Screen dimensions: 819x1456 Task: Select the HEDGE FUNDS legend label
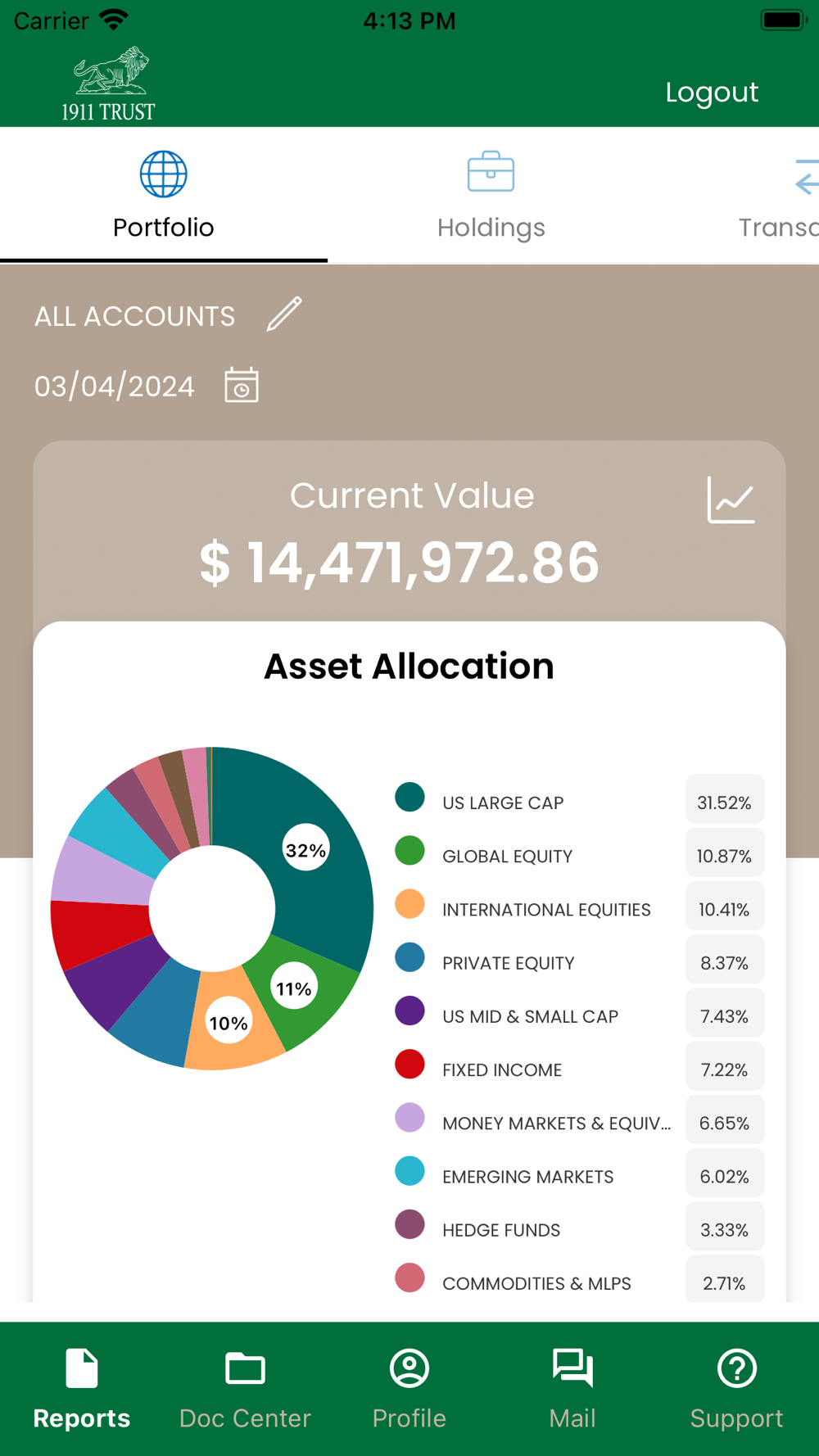coord(501,1230)
